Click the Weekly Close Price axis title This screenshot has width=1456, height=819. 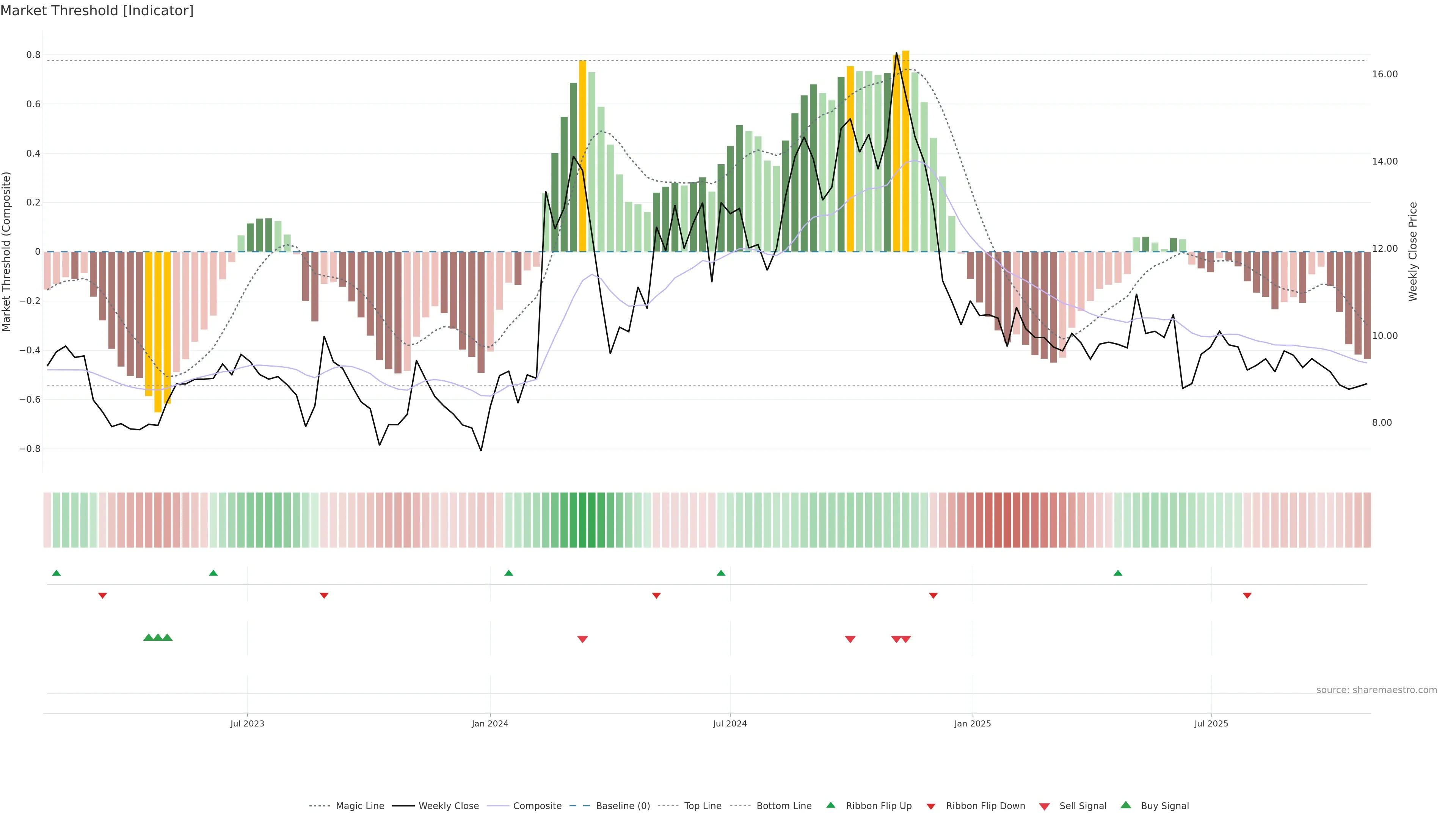(1412, 251)
